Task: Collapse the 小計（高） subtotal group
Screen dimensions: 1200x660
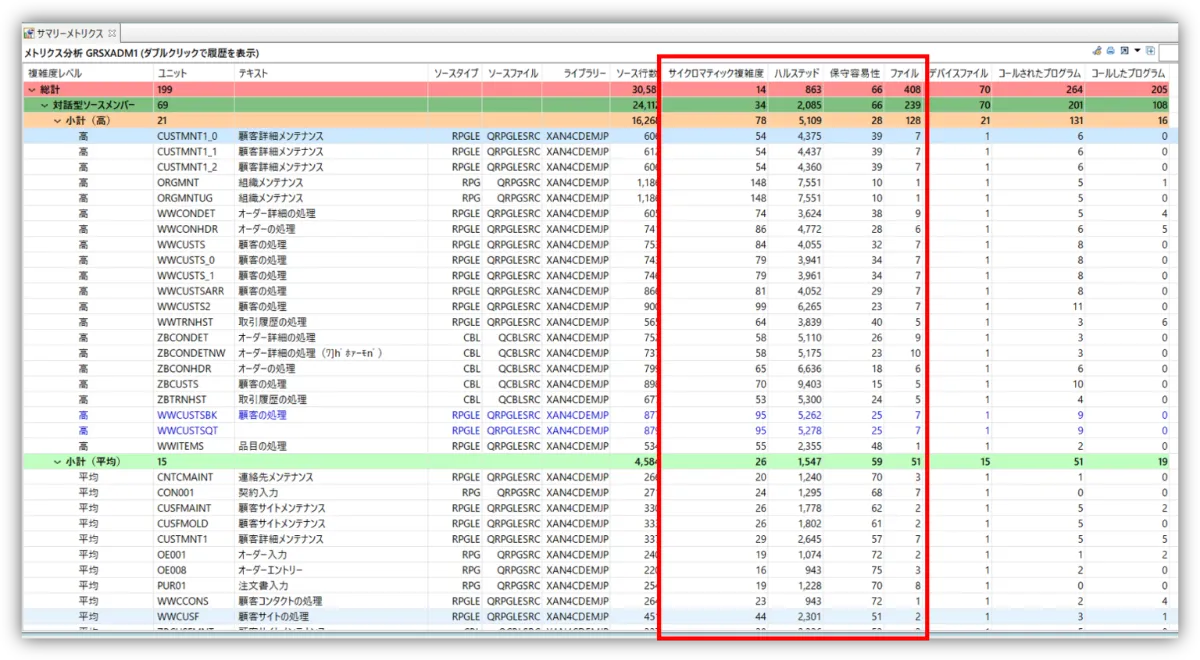Action: click(x=57, y=120)
